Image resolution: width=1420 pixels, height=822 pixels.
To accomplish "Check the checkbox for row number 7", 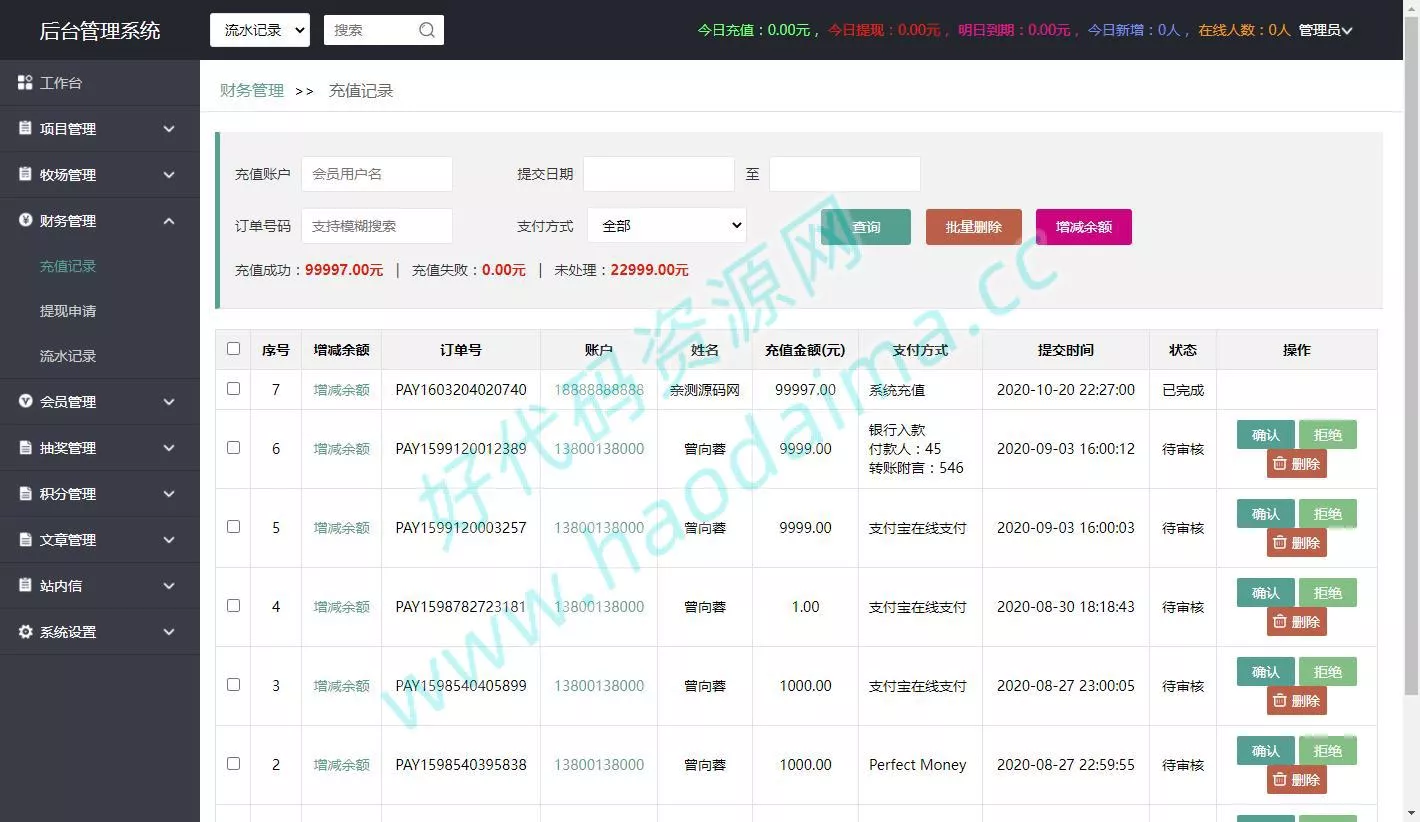I will [x=233, y=389].
